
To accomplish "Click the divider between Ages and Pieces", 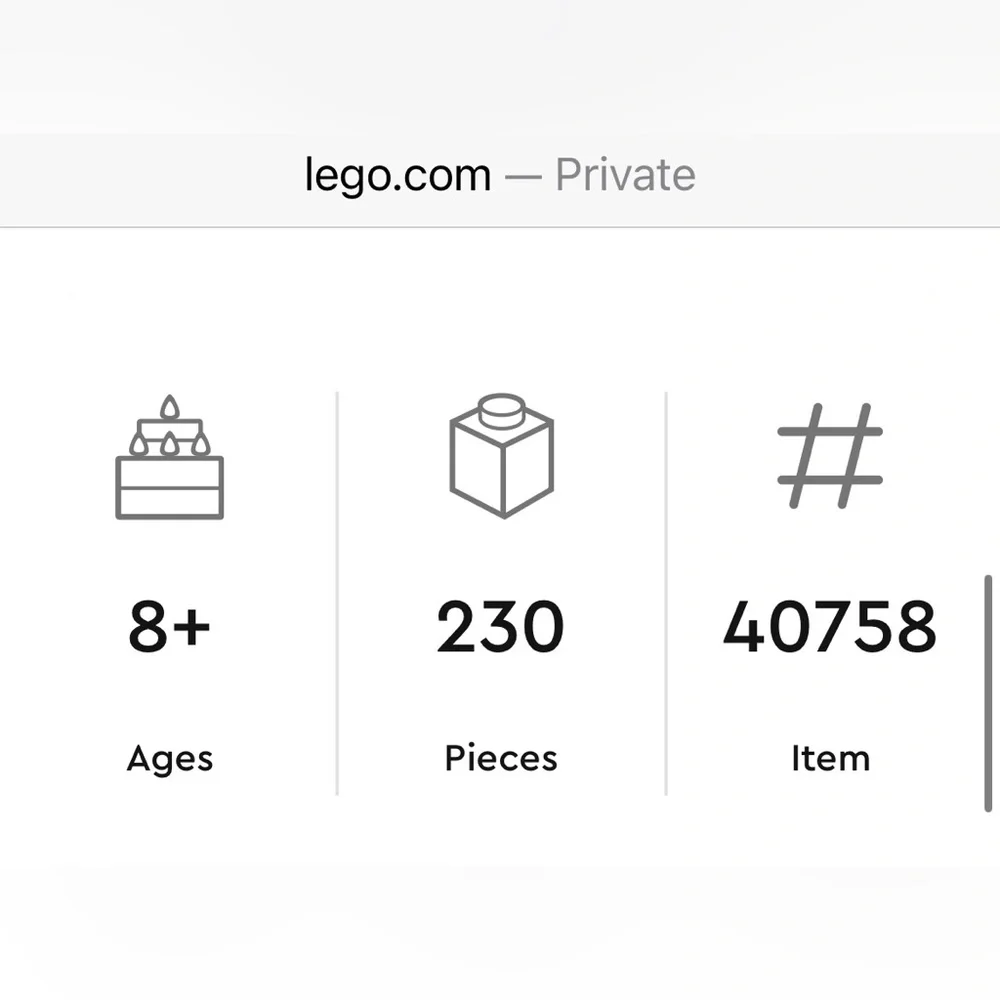I will 337,593.
